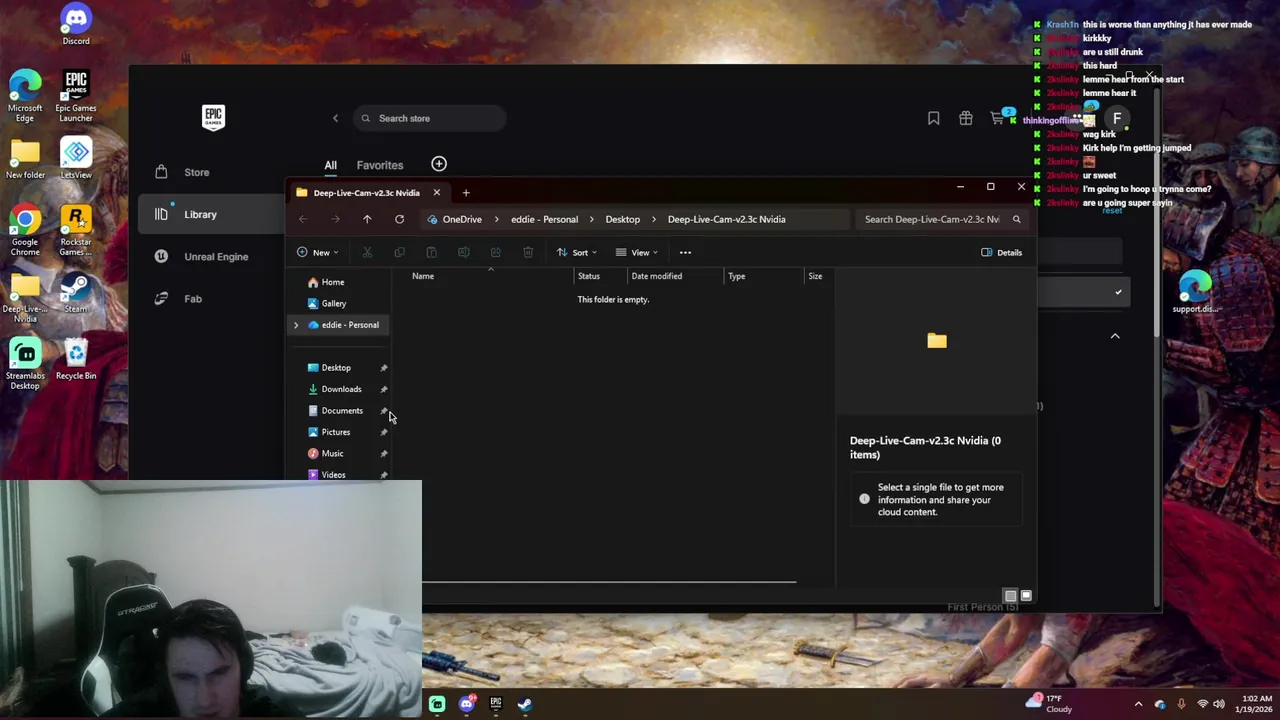
Task: Select the LetsView desktop icon
Action: [x=76, y=159]
